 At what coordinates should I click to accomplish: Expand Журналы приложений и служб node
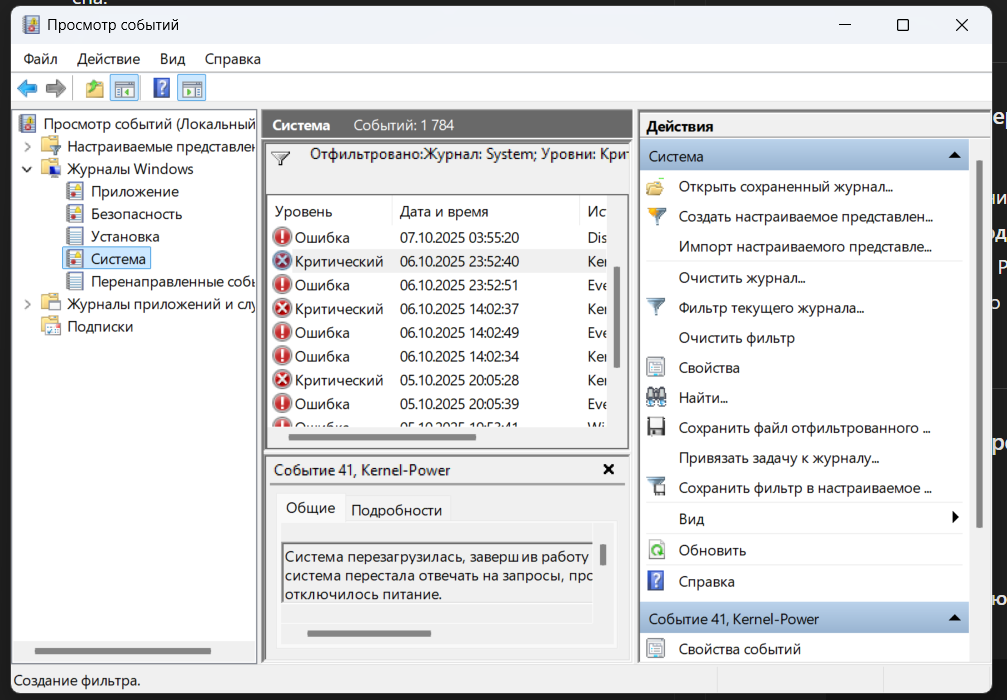pyautogui.click(x=27, y=304)
